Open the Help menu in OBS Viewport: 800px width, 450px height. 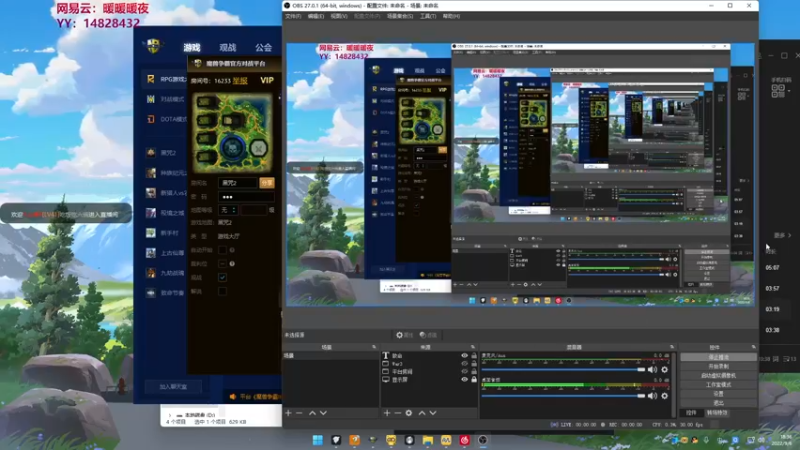point(451,16)
